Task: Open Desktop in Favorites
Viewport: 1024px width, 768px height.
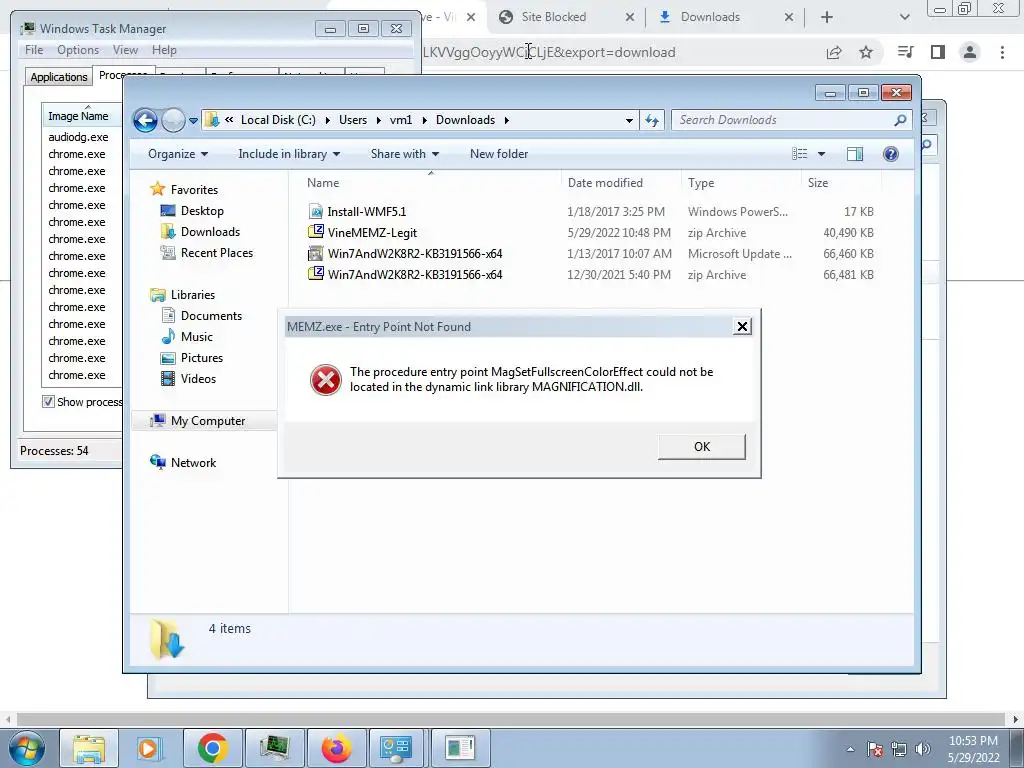Action: pyautogui.click(x=202, y=211)
